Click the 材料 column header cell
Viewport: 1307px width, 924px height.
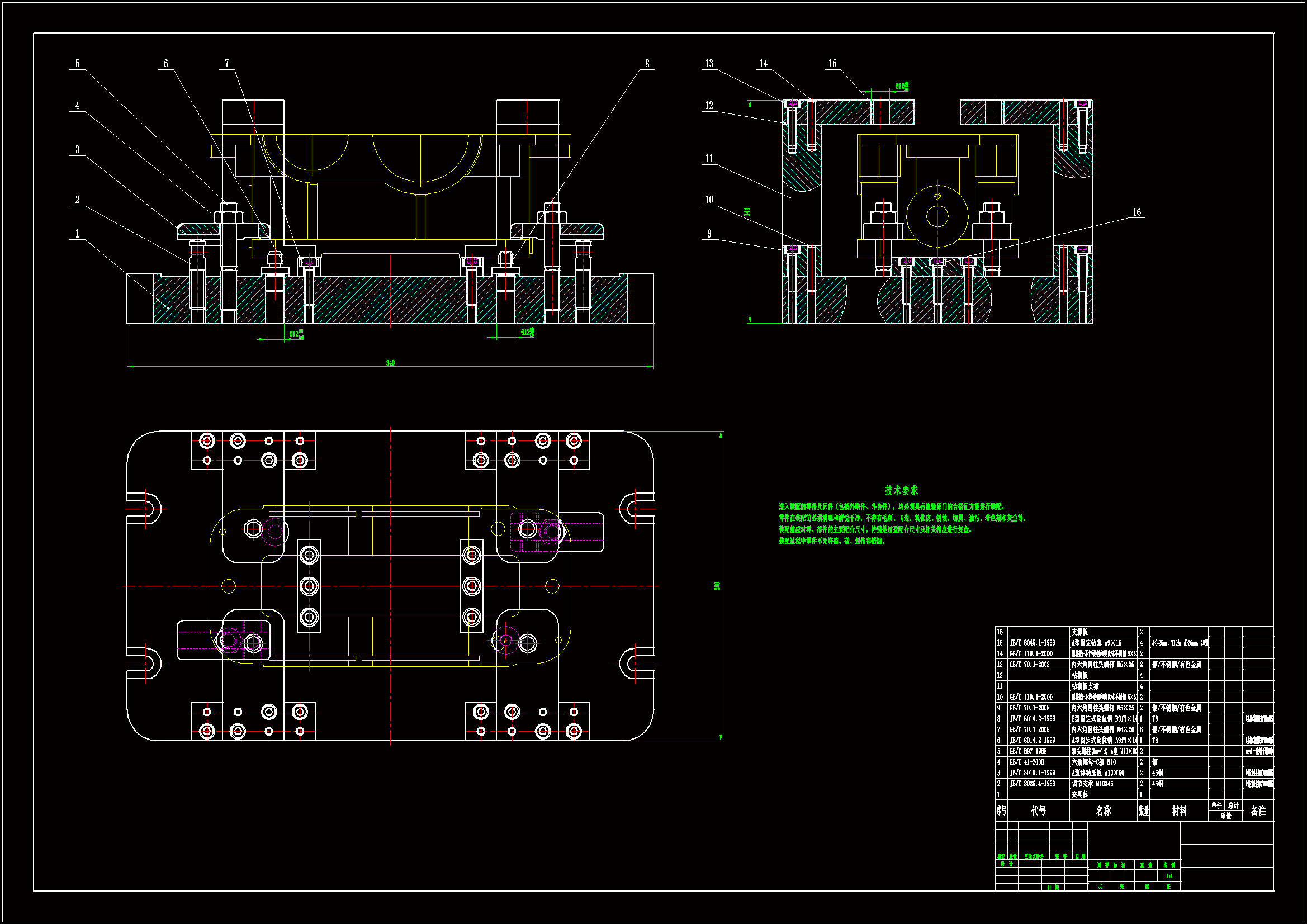(x=1179, y=811)
